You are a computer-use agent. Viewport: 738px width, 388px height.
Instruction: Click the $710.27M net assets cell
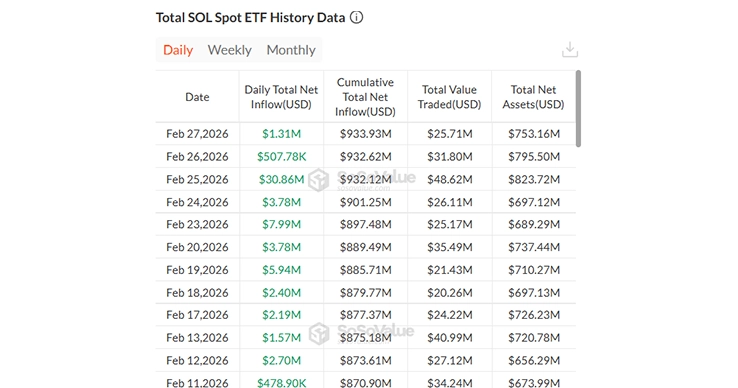click(534, 270)
